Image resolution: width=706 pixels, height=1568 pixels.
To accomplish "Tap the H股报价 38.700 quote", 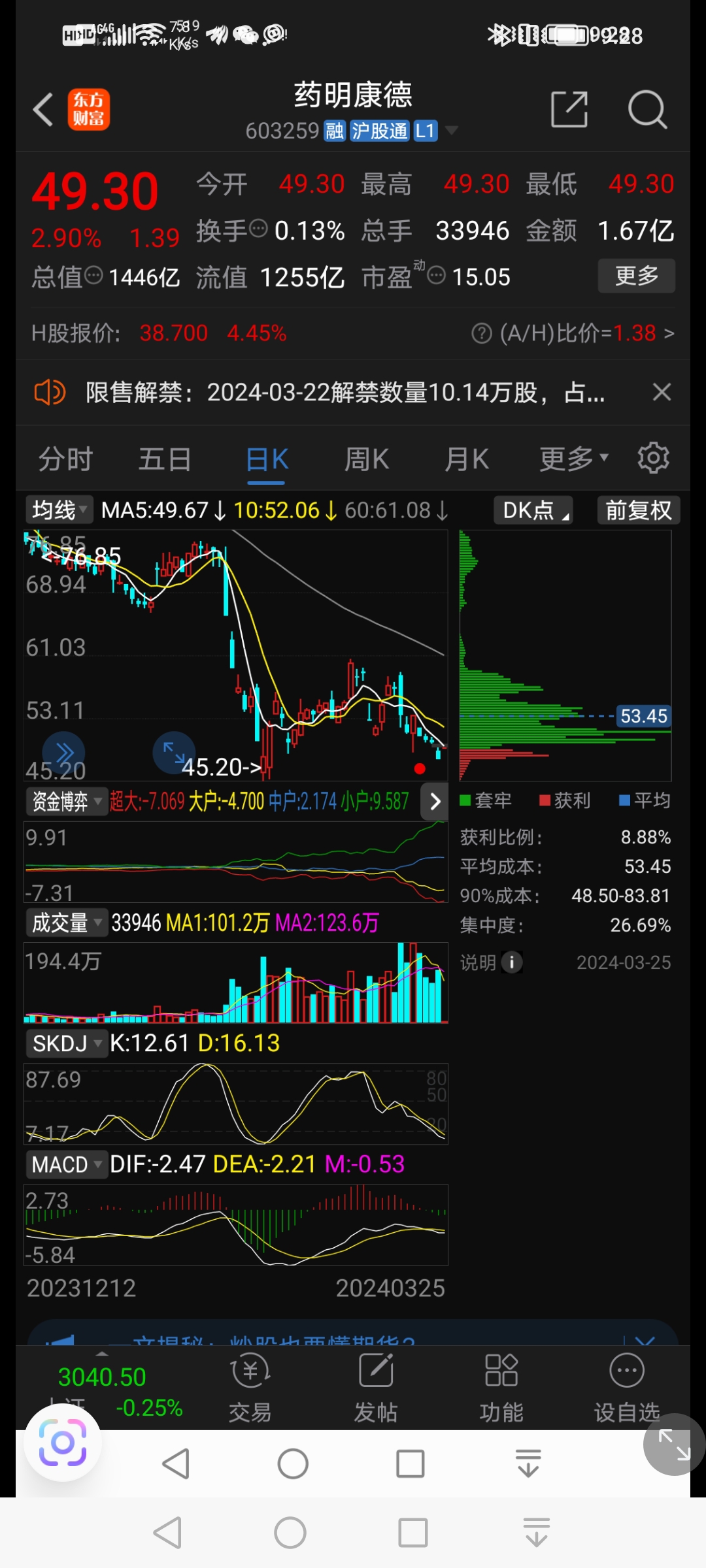I will tap(174, 333).
